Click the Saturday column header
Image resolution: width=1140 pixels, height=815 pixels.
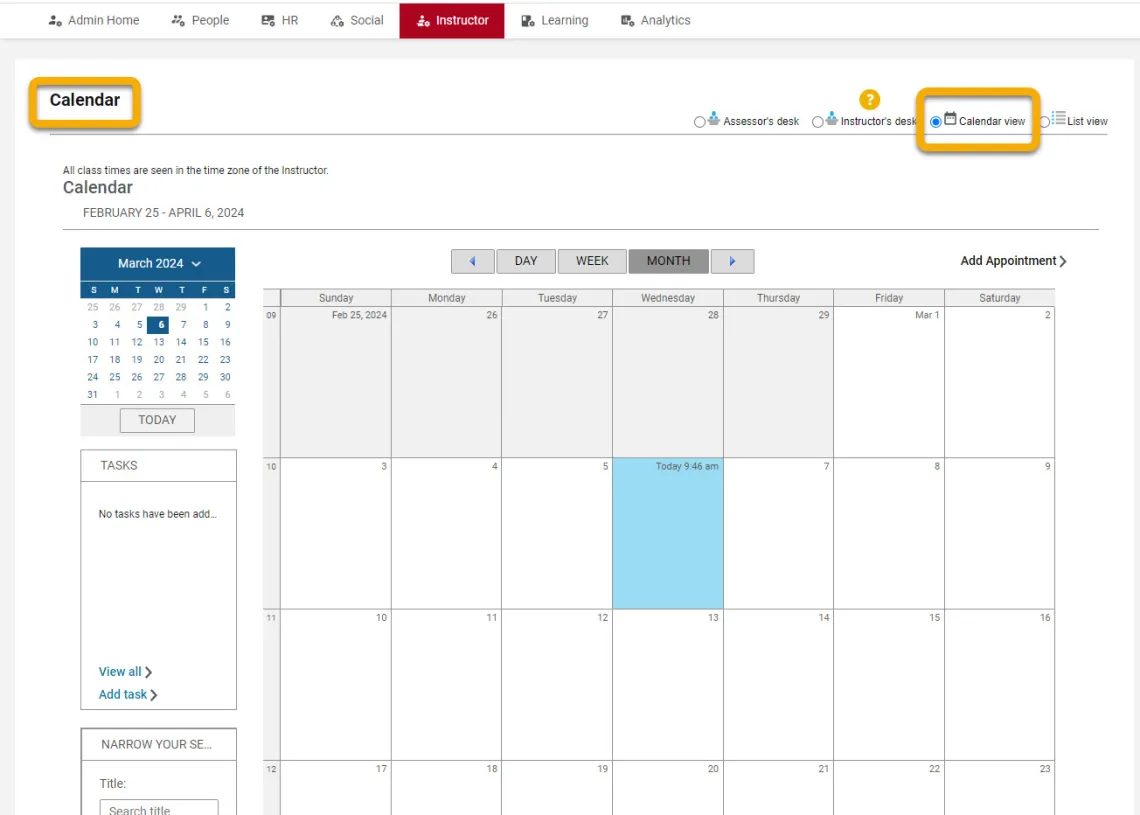(x=999, y=298)
